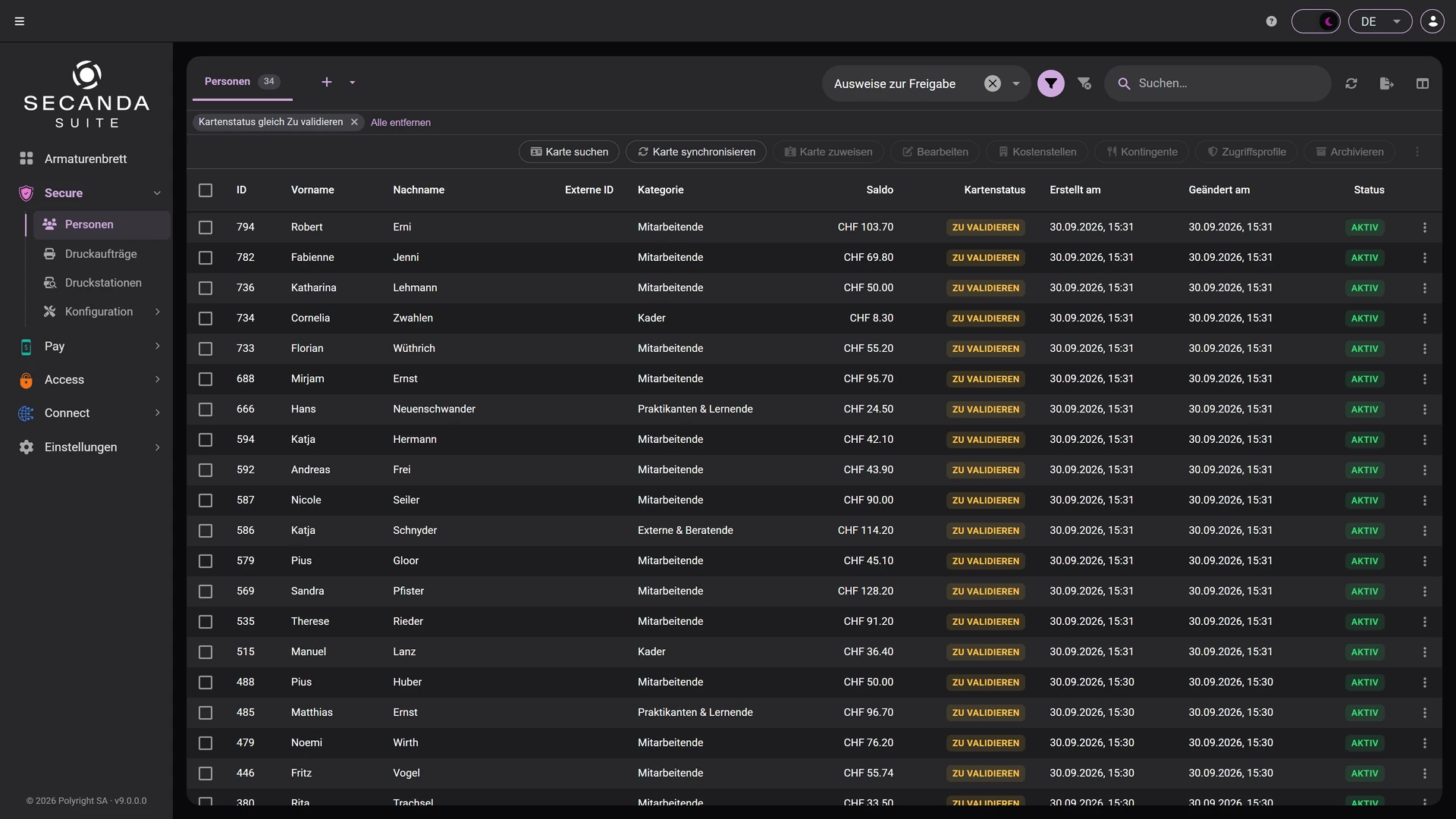Screen dimensions: 1456x819
Task: Select the checkbox for Fabienne Jenni
Action: [x=206, y=258]
